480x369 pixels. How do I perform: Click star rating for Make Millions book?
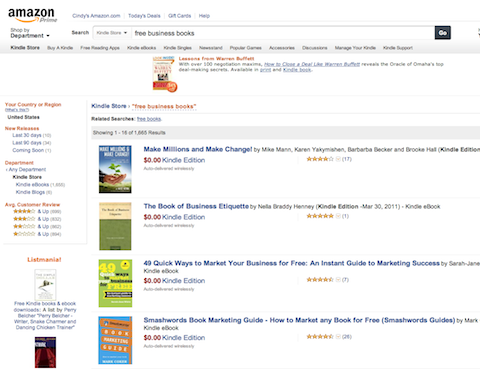tap(320, 159)
